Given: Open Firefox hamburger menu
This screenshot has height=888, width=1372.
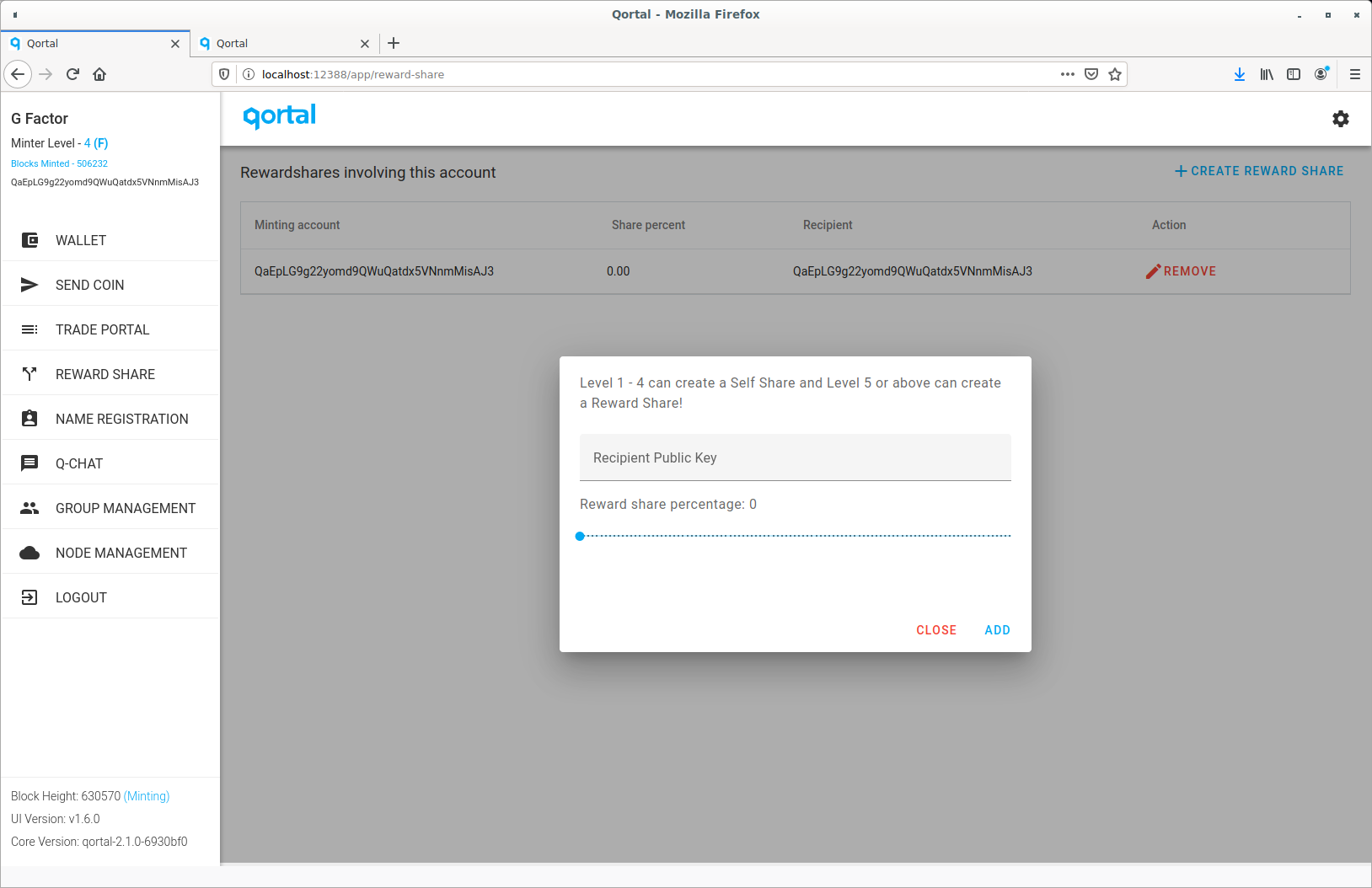Looking at the screenshot, I should (1355, 74).
